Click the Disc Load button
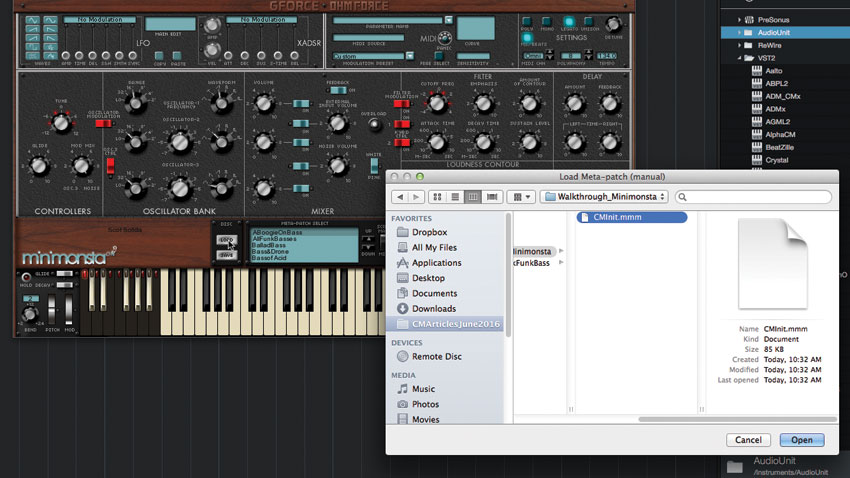Image resolution: width=850 pixels, height=478 pixels. click(227, 240)
